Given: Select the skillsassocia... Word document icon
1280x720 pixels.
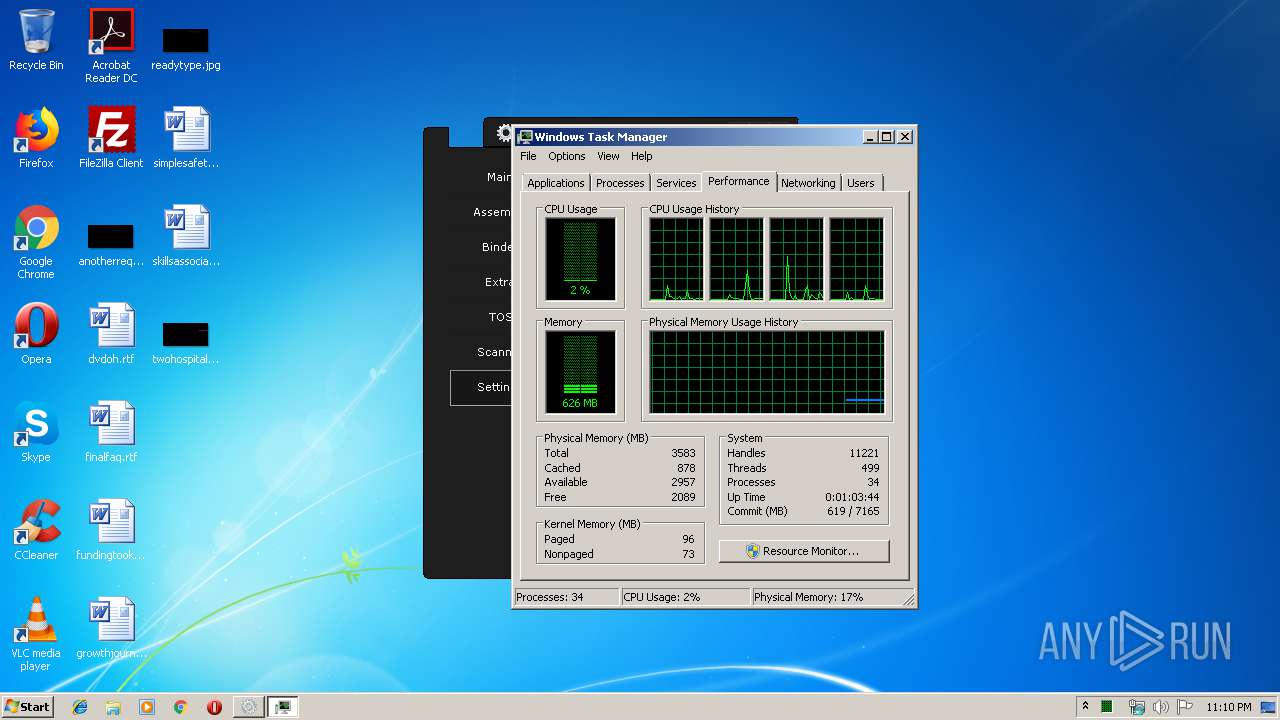Looking at the screenshot, I should click(186, 236).
